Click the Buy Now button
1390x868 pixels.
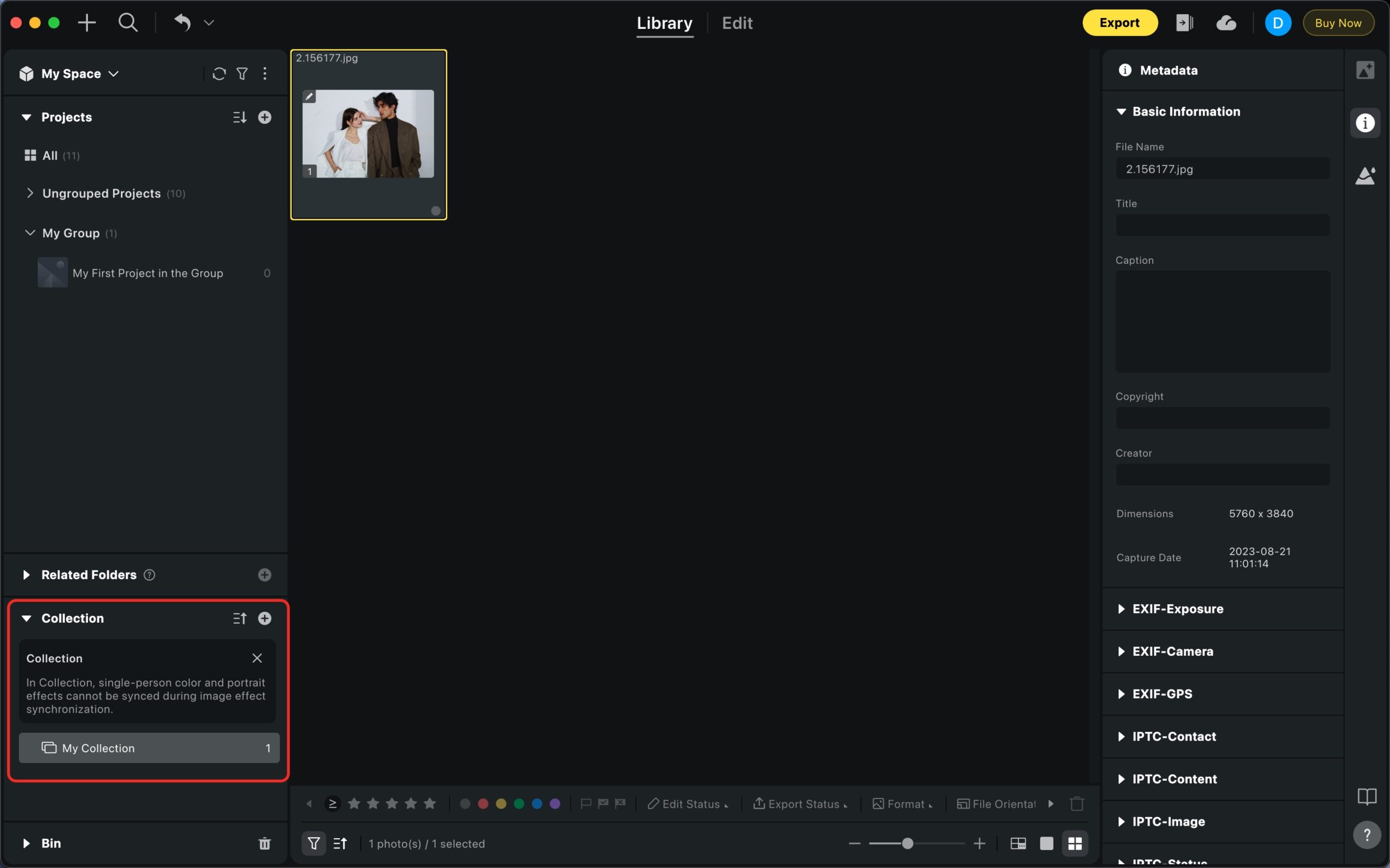(1338, 23)
